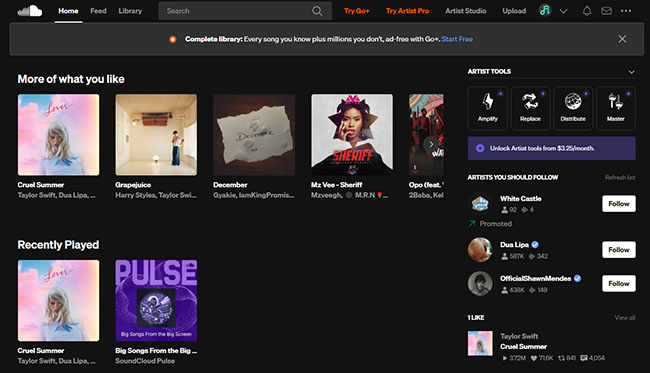Open Mz Vee - Sheriff cover

[352, 135]
